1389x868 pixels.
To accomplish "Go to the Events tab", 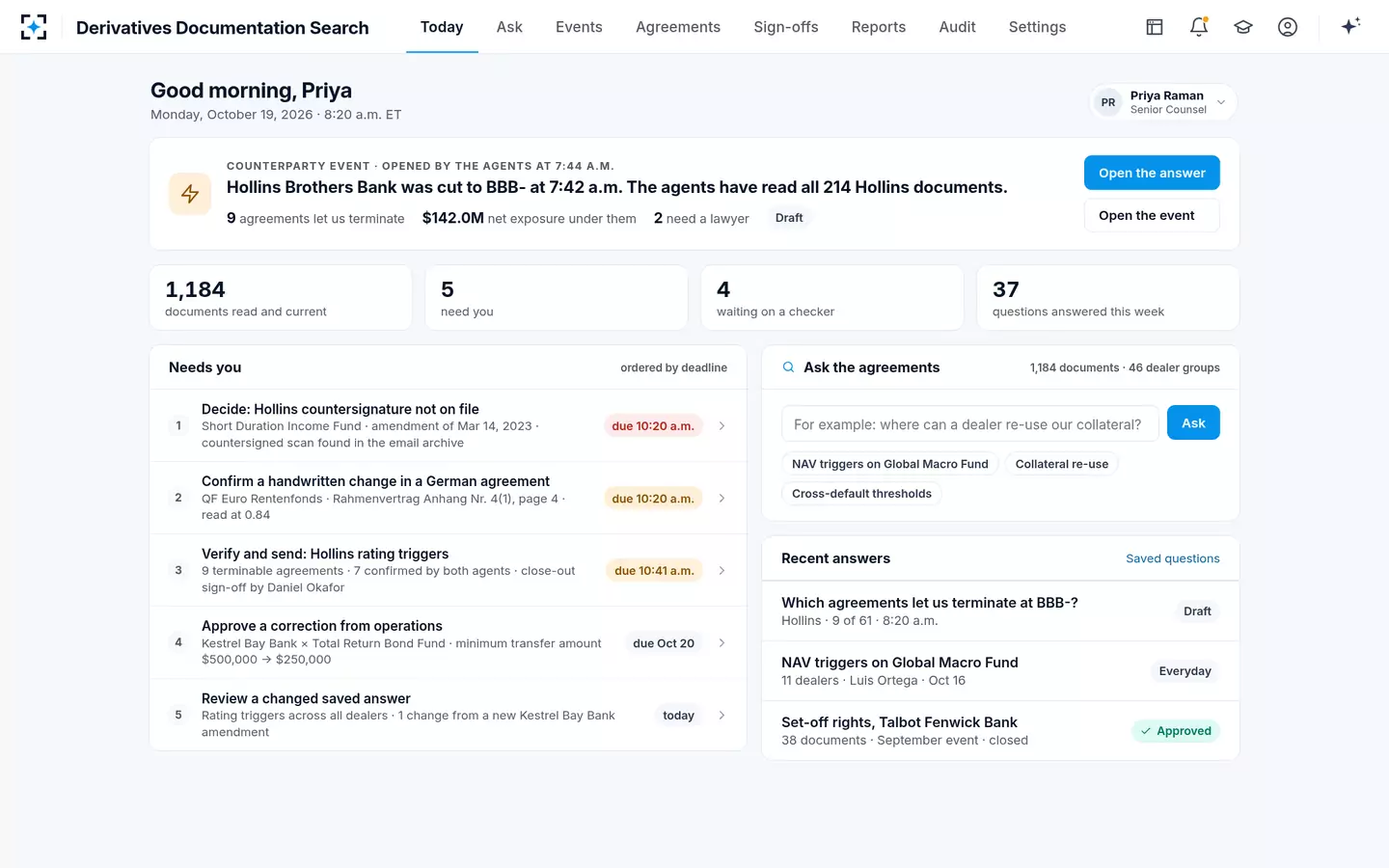I will [579, 27].
